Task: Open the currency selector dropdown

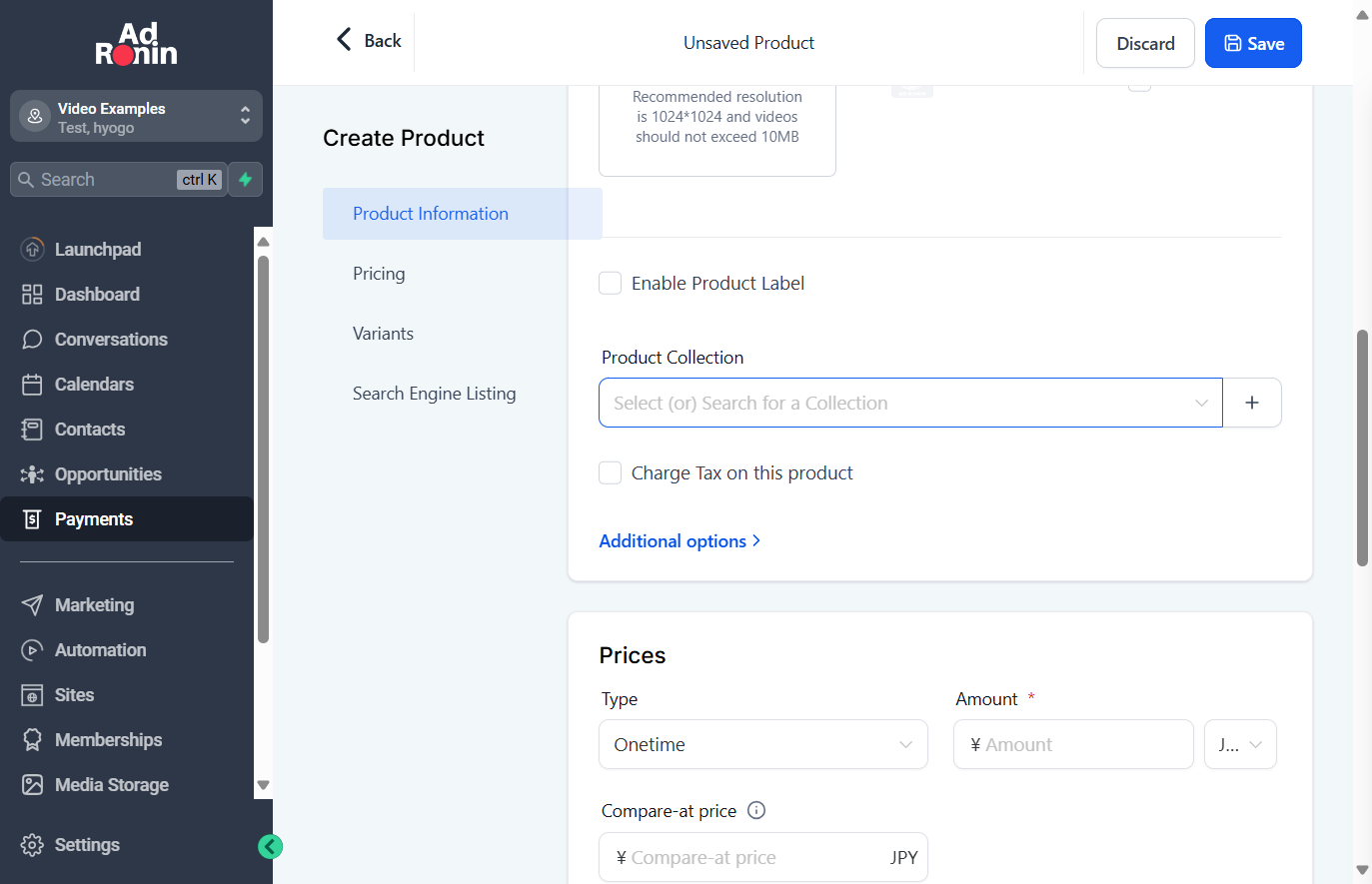Action: click(1240, 744)
